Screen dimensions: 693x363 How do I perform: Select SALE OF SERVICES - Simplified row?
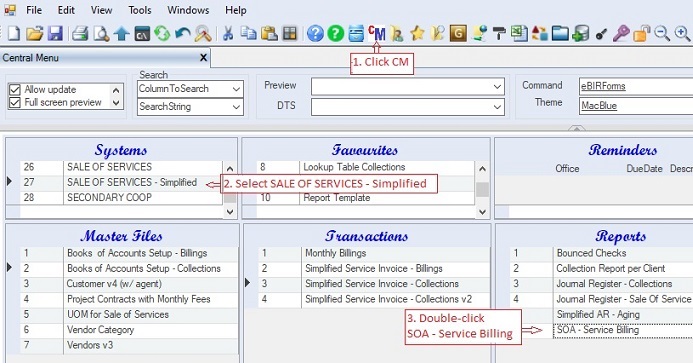[x=121, y=182]
